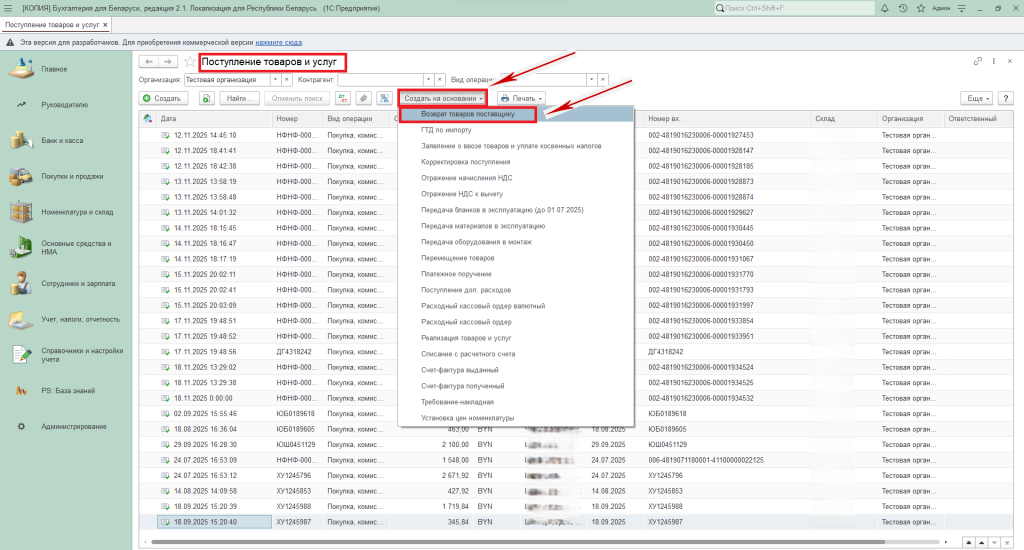The height and width of the screenshot is (550, 1024).
Task: Click the notifications bell icon
Action: click(x=885, y=8)
